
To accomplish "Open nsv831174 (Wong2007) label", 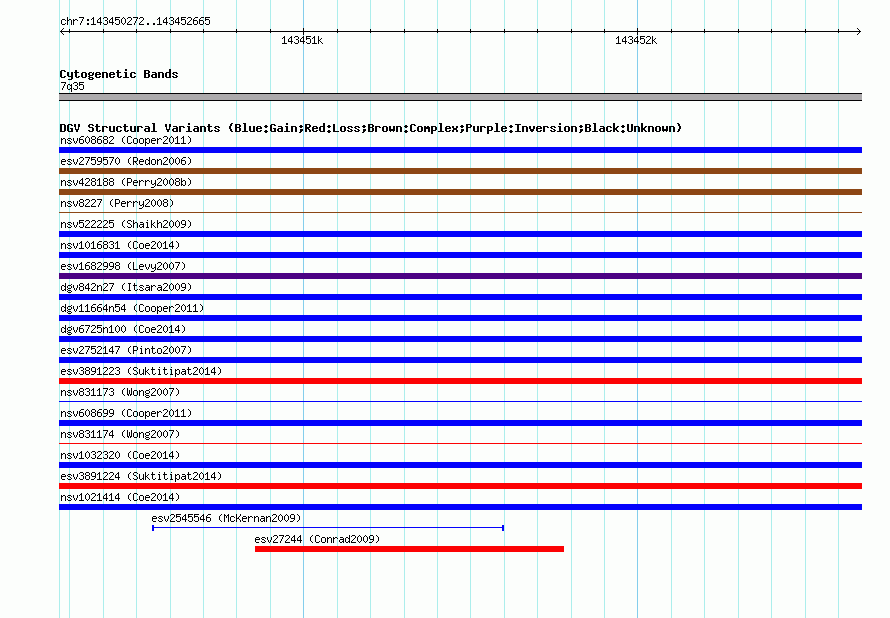I will coord(120,434).
